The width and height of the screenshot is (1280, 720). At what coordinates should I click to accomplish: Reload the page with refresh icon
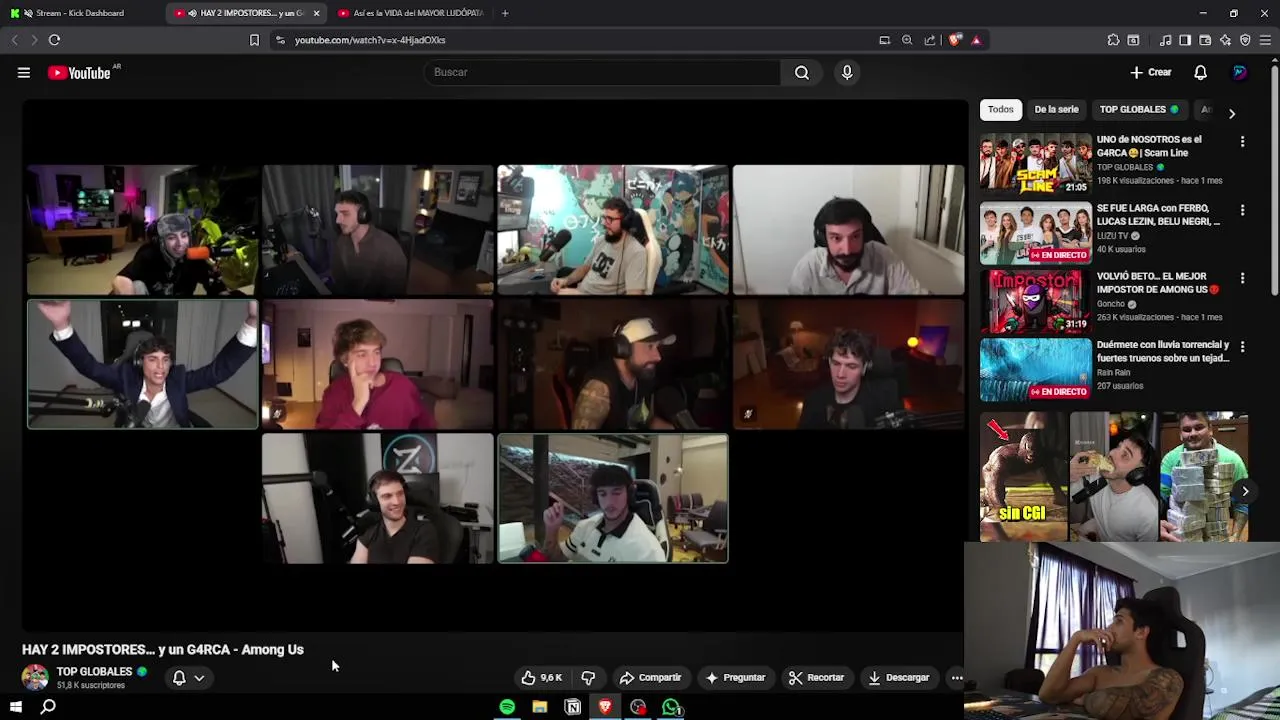coord(54,40)
